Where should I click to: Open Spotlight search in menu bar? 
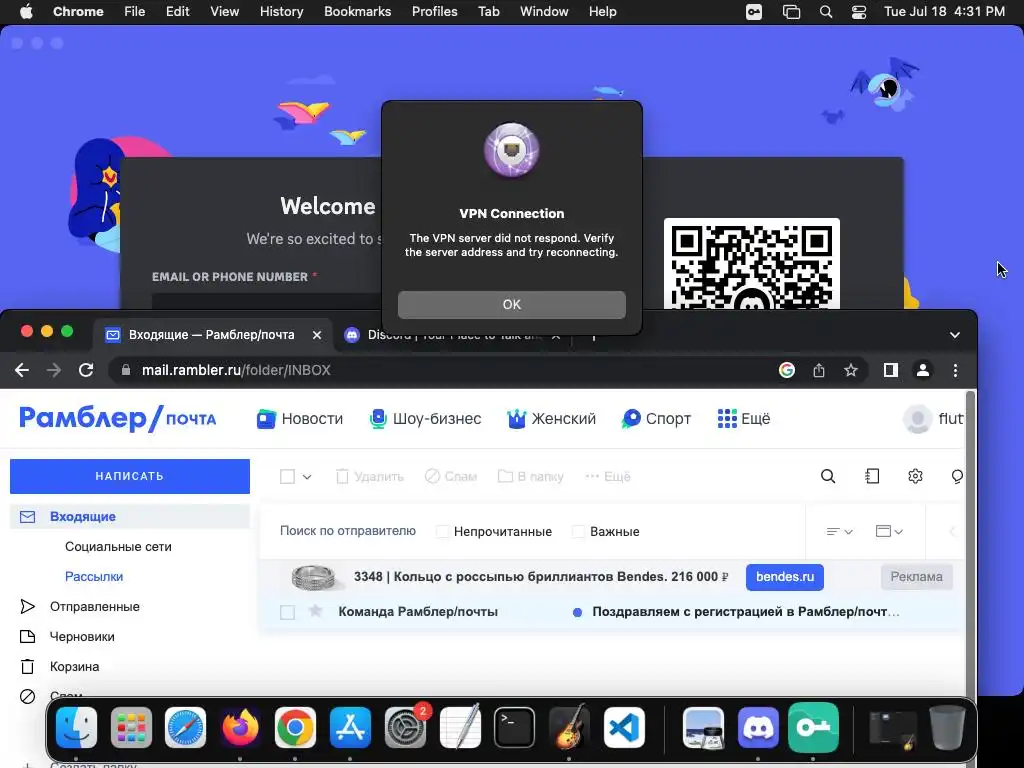[x=825, y=12]
